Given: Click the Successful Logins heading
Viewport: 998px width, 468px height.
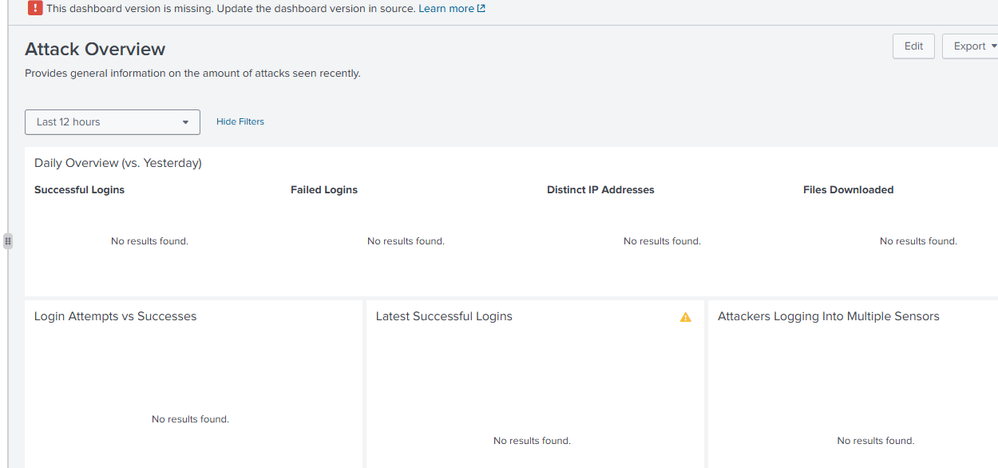Looking at the screenshot, I should tap(79, 190).
